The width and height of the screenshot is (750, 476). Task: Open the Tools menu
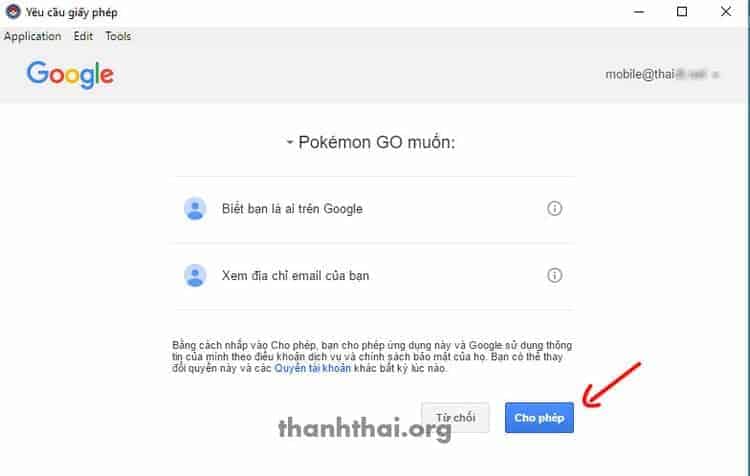tap(118, 36)
